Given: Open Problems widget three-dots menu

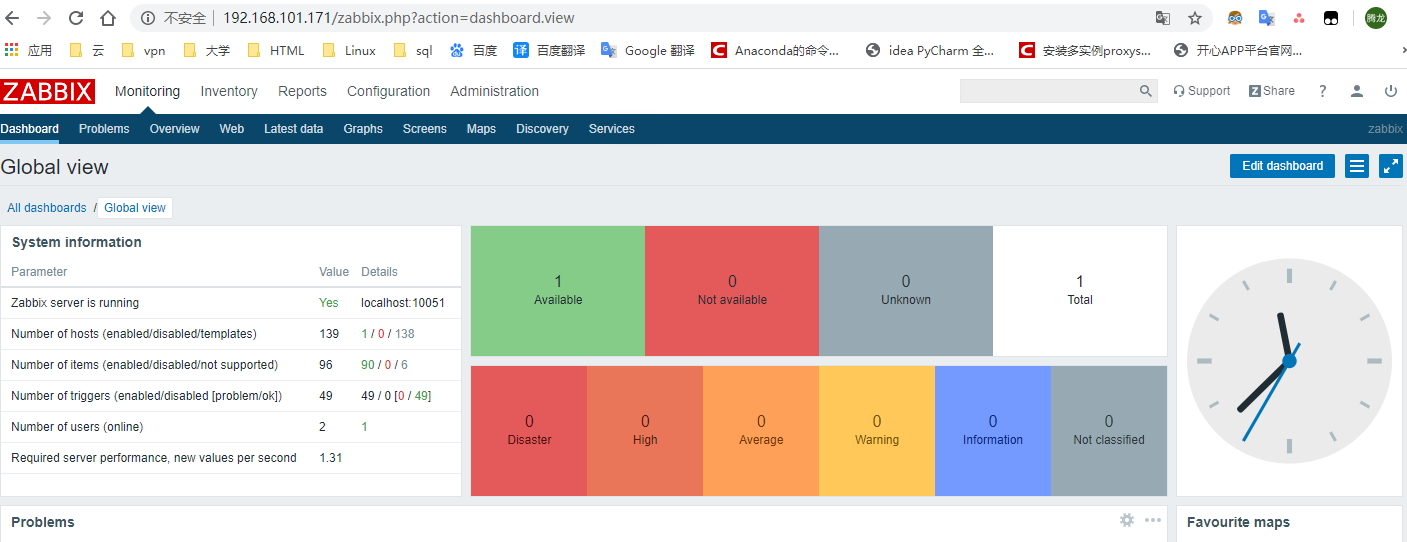Looking at the screenshot, I should (x=1153, y=520).
